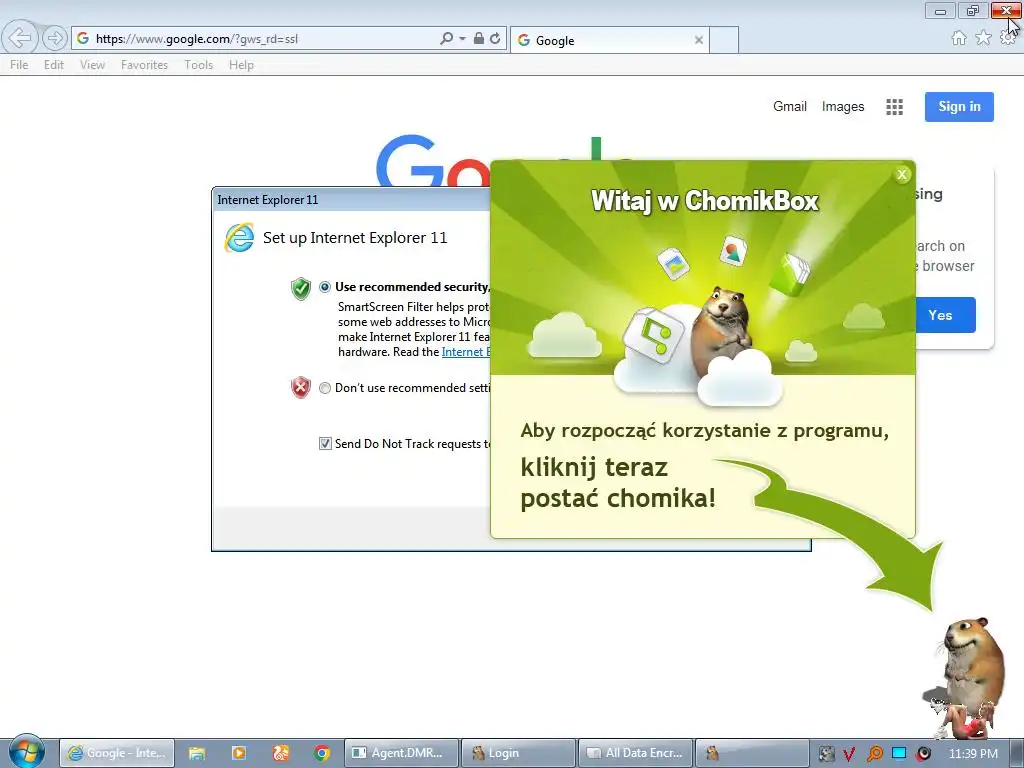The height and width of the screenshot is (768, 1024).
Task: Click the search magnifier in address bar
Action: [x=447, y=39]
